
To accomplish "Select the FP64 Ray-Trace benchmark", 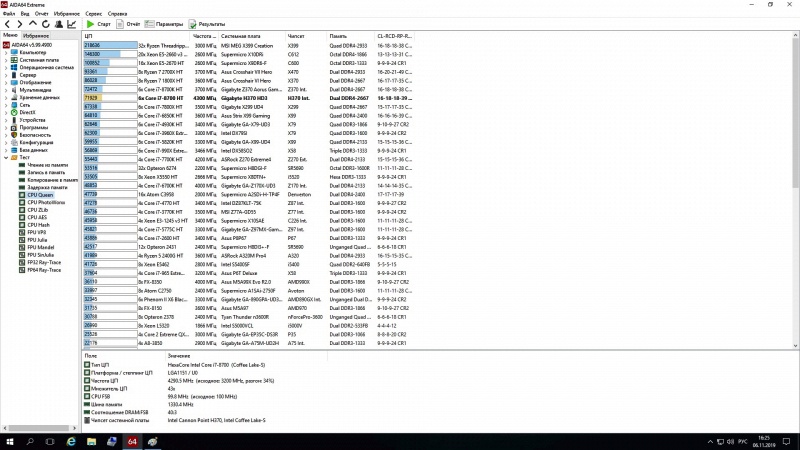I will pyautogui.click(x=44, y=270).
